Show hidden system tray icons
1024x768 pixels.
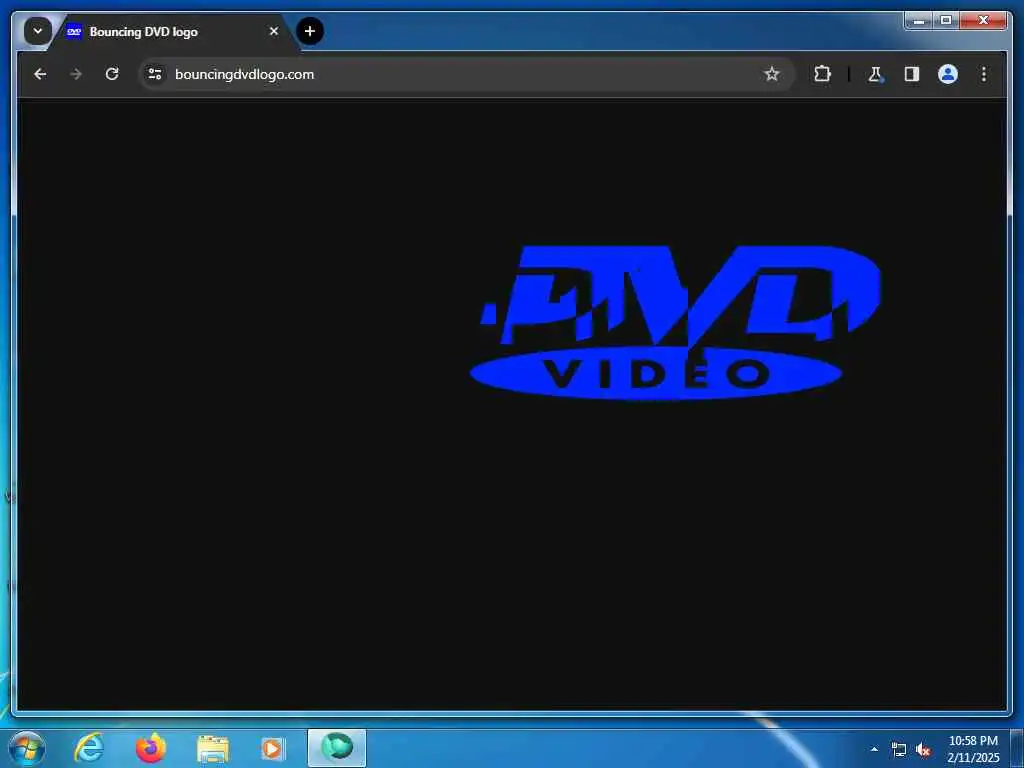pos(874,749)
